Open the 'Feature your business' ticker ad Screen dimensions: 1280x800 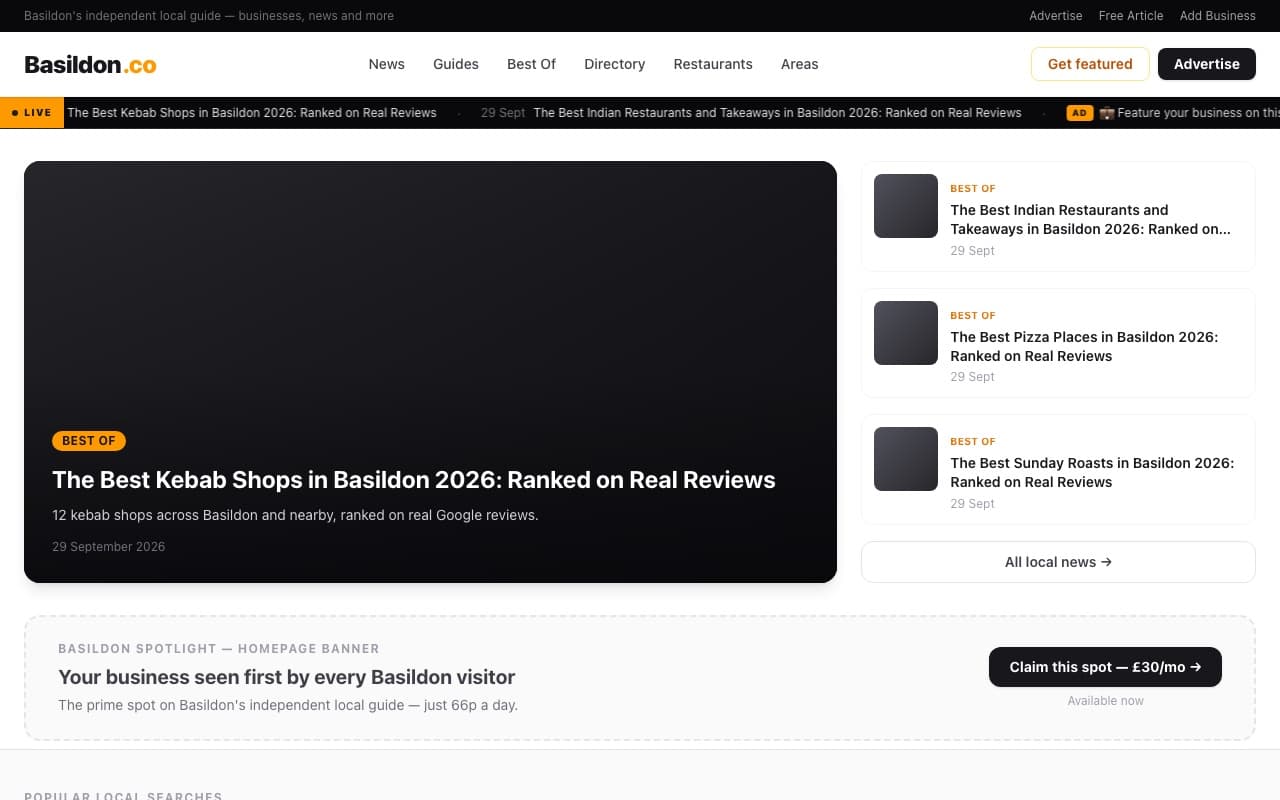tap(1189, 113)
